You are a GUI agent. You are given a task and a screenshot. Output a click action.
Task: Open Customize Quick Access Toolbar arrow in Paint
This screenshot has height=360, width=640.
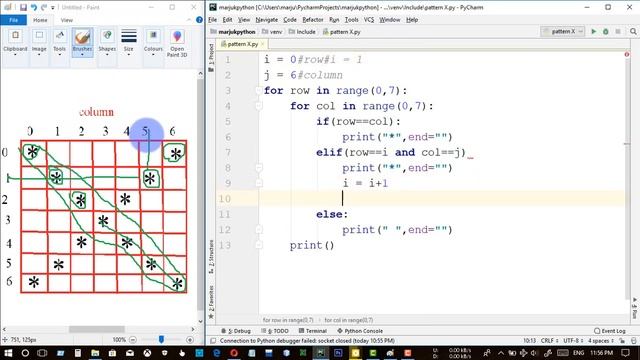pos(53,8)
